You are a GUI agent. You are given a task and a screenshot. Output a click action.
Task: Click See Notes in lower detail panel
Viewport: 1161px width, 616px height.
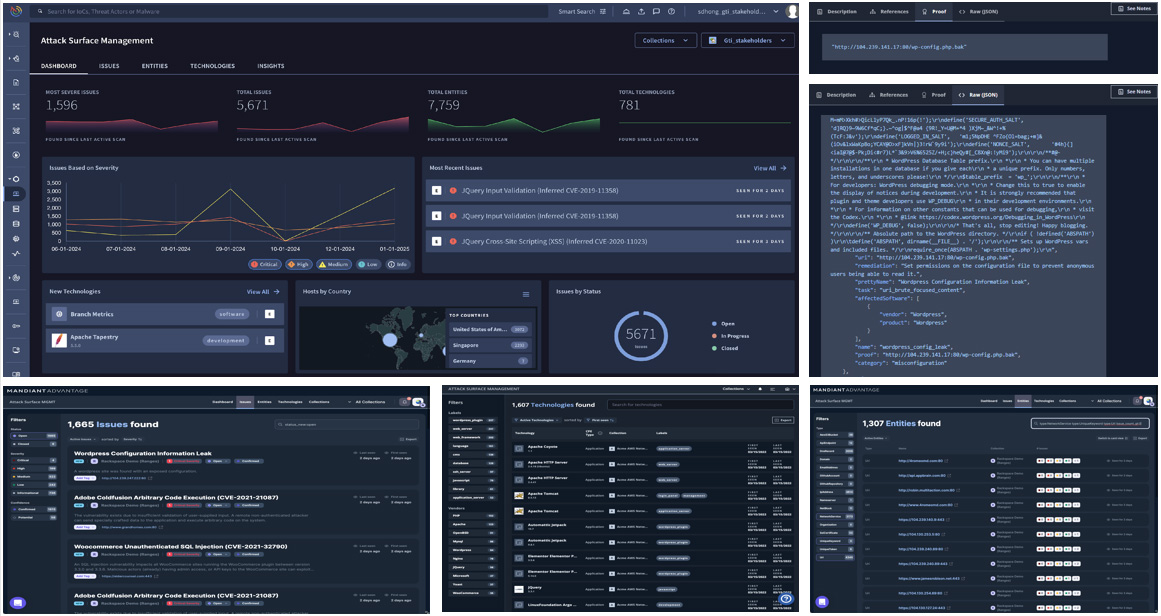(1134, 92)
